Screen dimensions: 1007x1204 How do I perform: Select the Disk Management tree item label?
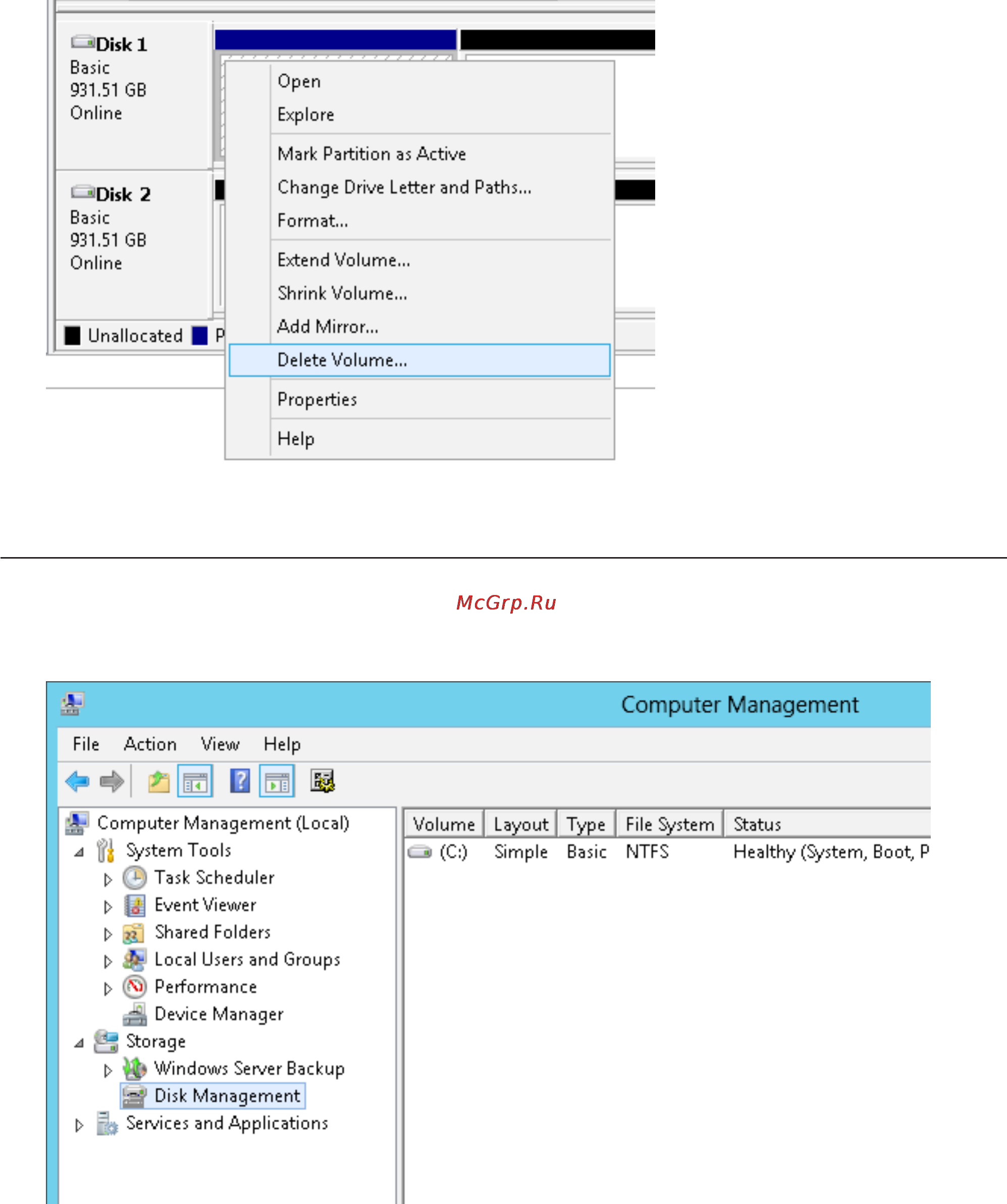tap(227, 1096)
